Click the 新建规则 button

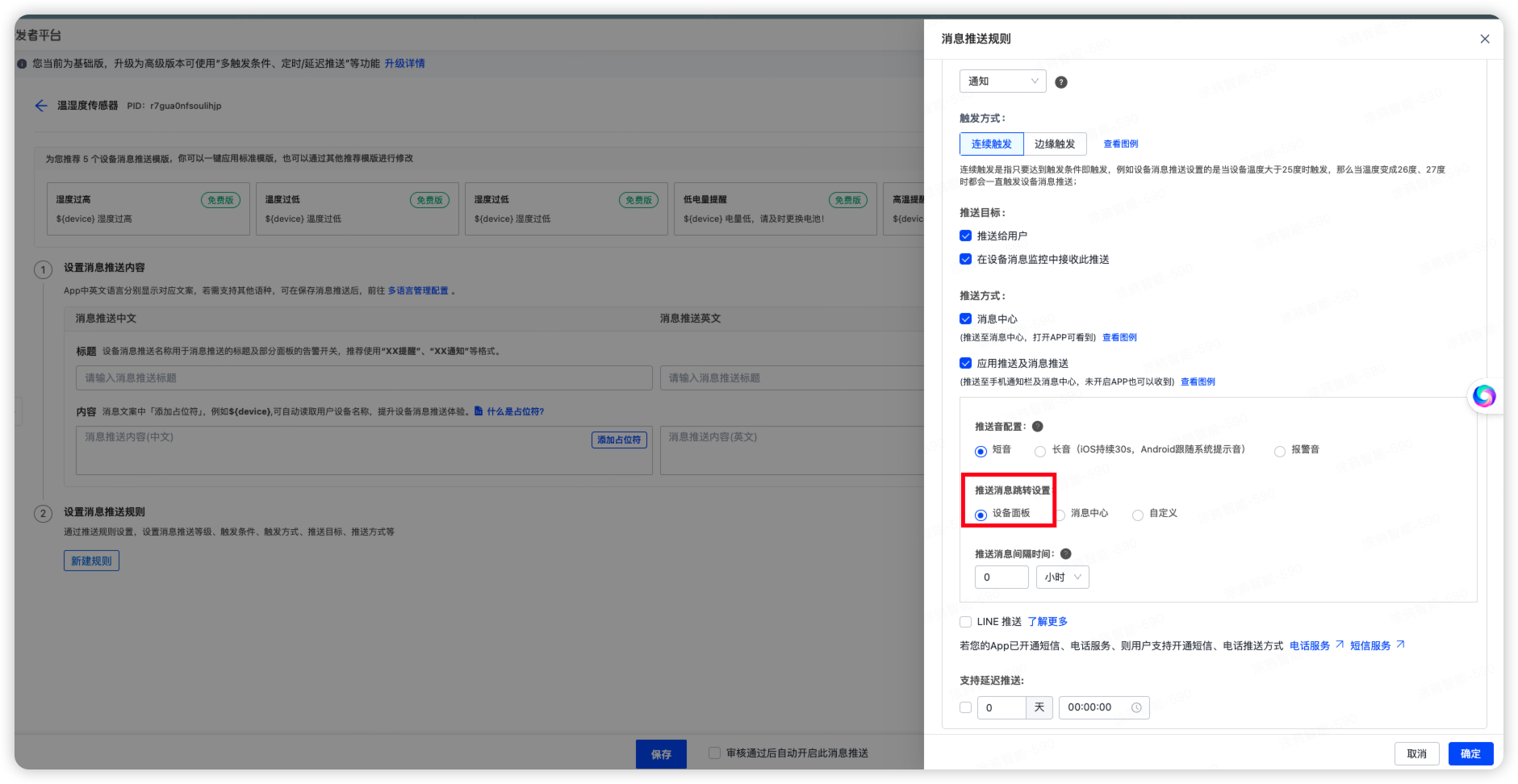click(x=91, y=560)
